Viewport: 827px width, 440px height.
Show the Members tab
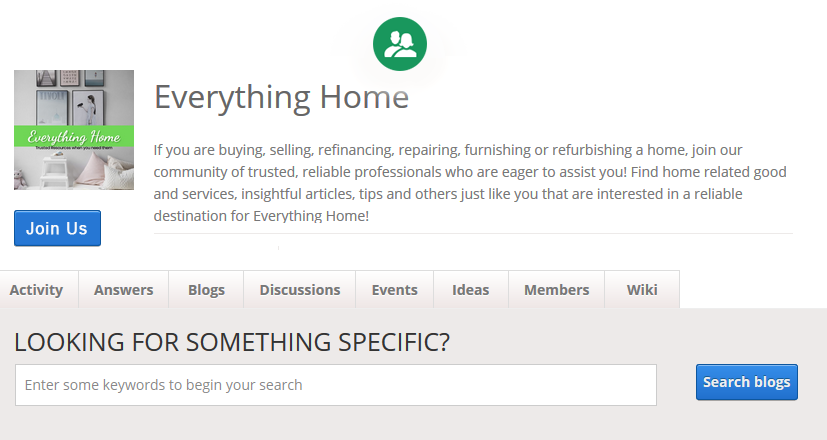(x=556, y=290)
